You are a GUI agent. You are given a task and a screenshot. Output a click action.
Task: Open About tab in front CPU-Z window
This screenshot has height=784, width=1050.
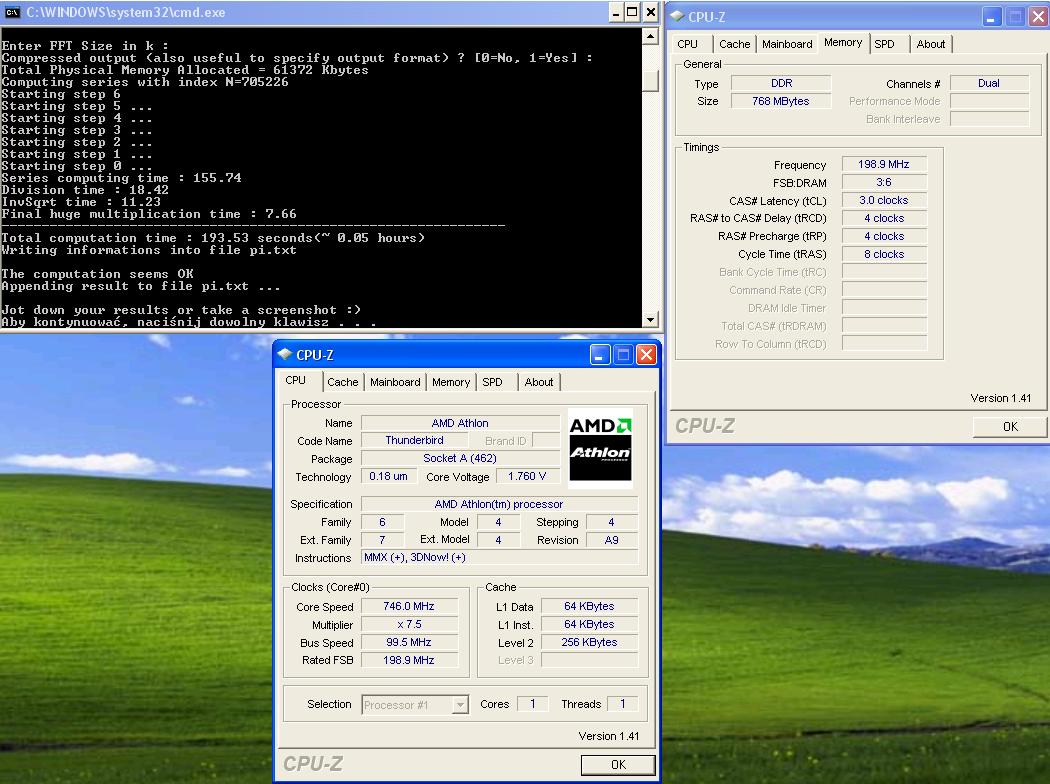[x=538, y=382]
